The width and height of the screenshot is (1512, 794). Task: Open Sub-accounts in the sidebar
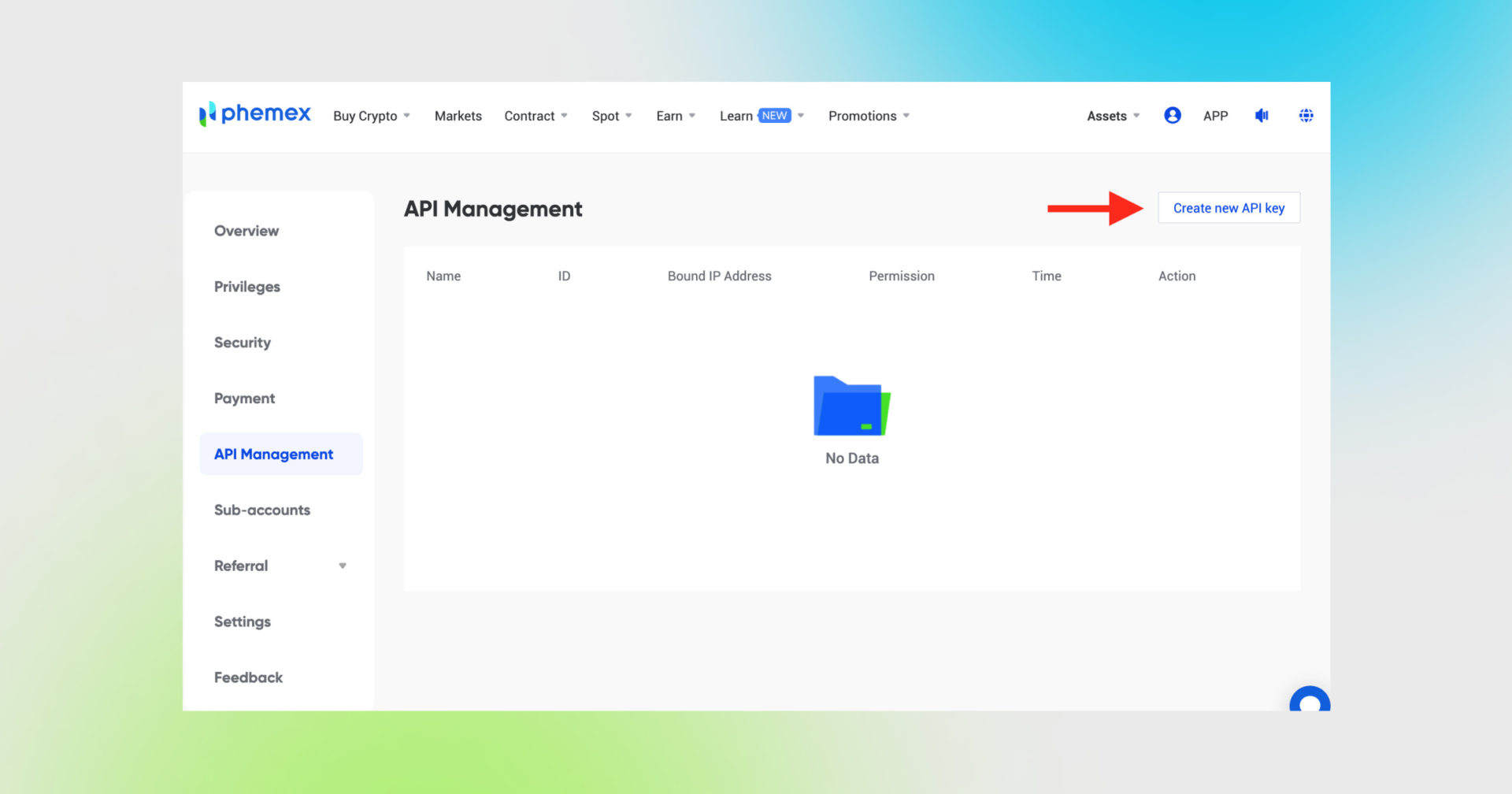click(x=262, y=510)
